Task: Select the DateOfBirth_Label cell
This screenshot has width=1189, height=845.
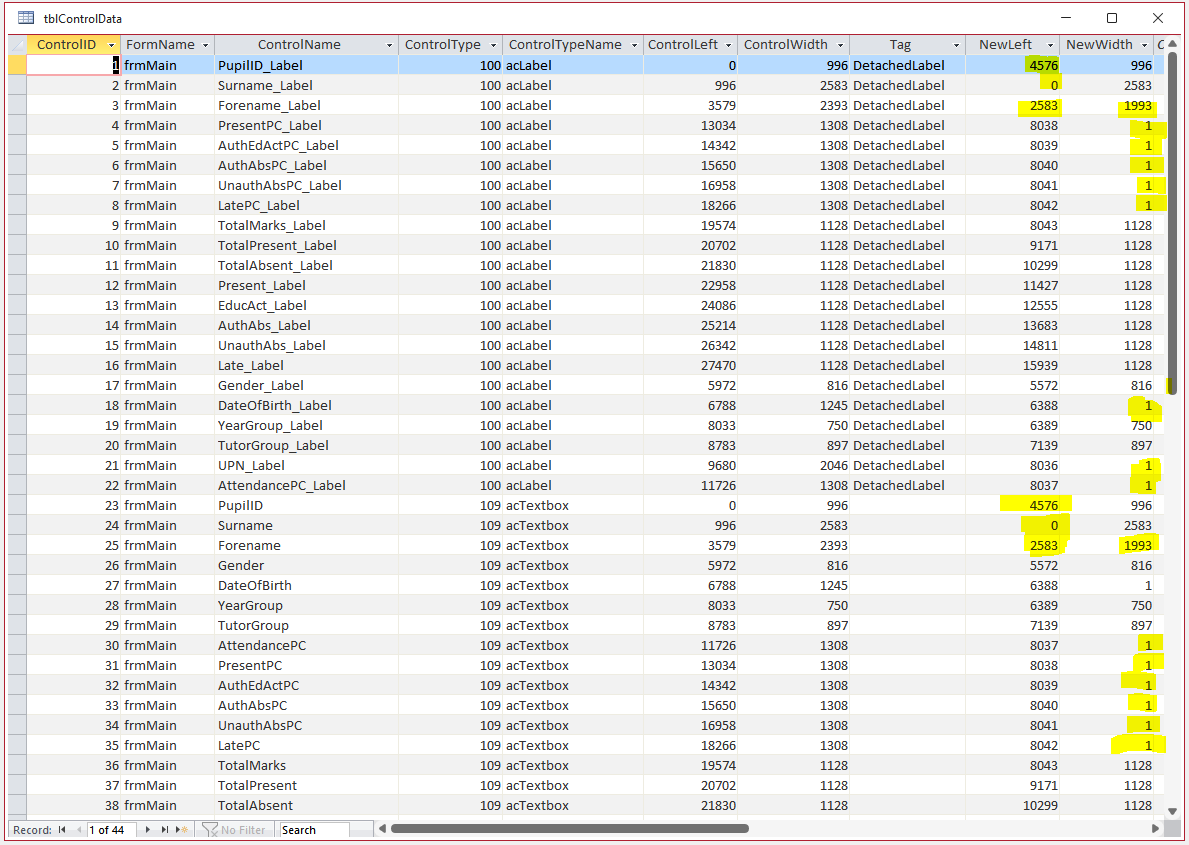Action: coord(306,406)
